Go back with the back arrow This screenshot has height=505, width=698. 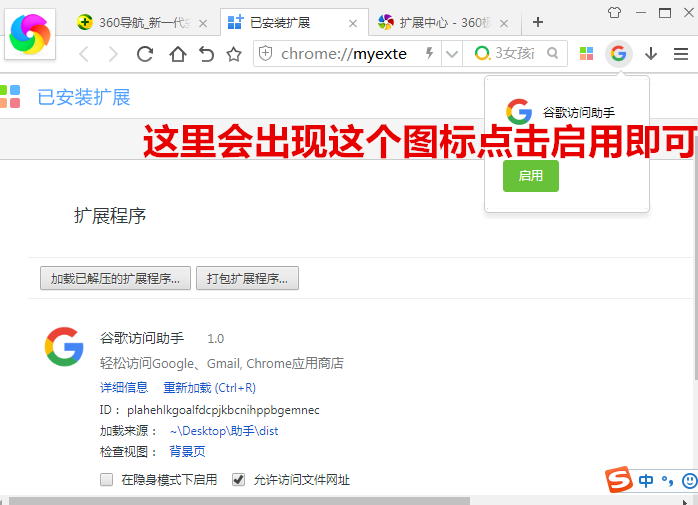(x=84, y=54)
